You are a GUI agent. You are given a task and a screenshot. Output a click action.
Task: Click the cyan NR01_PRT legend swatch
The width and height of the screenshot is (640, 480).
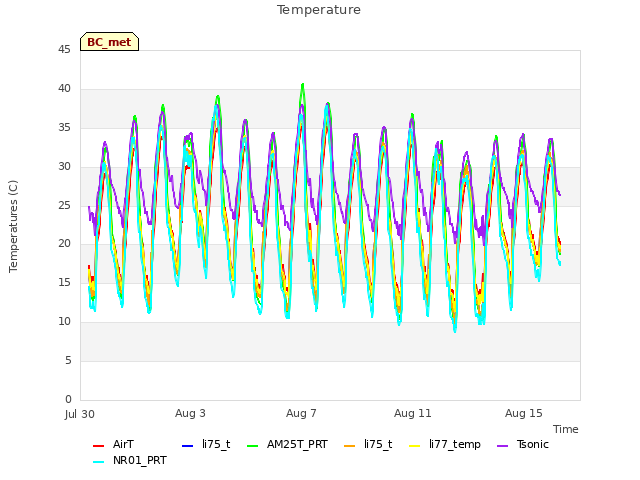tap(98, 462)
